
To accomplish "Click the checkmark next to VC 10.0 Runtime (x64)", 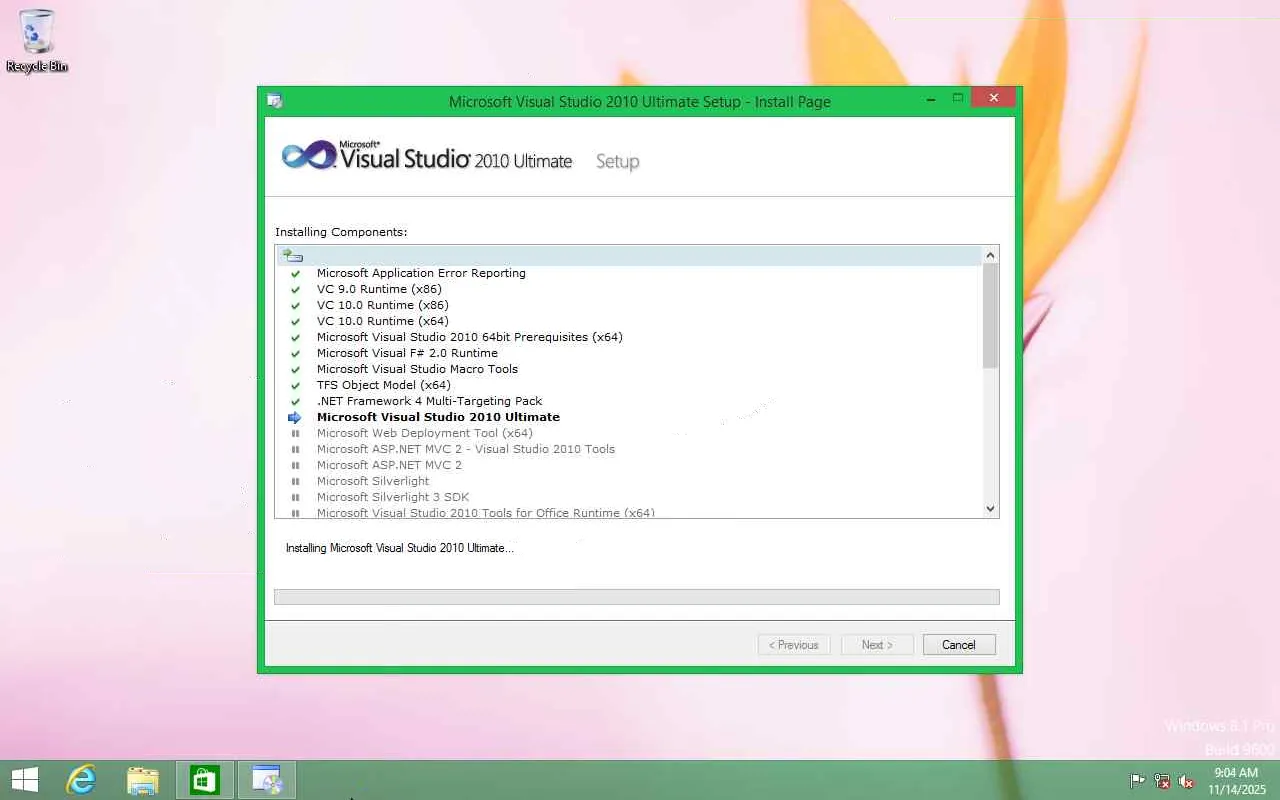I will coord(295,321).
